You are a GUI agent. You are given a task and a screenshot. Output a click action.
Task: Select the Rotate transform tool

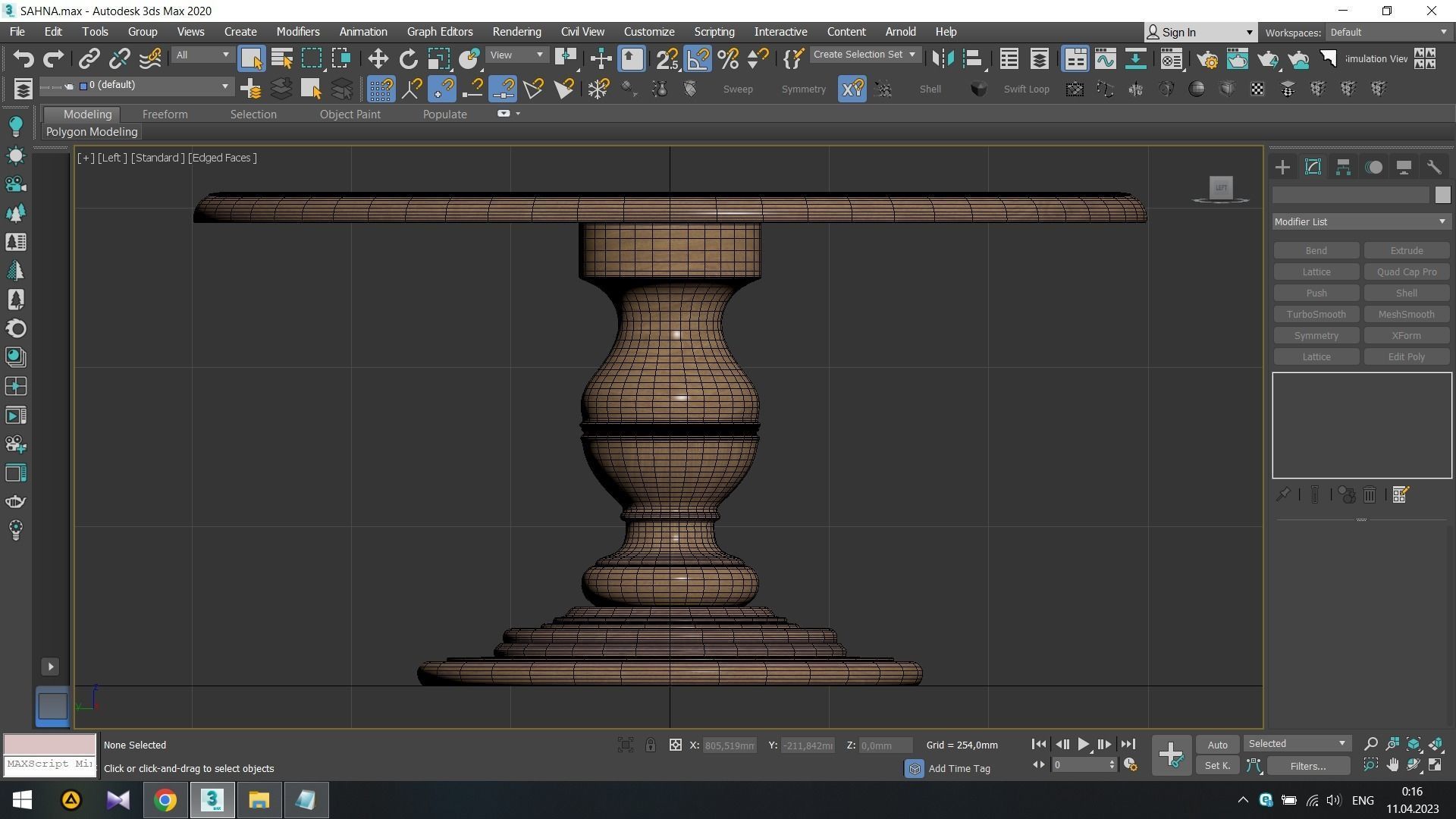[409, 59]
